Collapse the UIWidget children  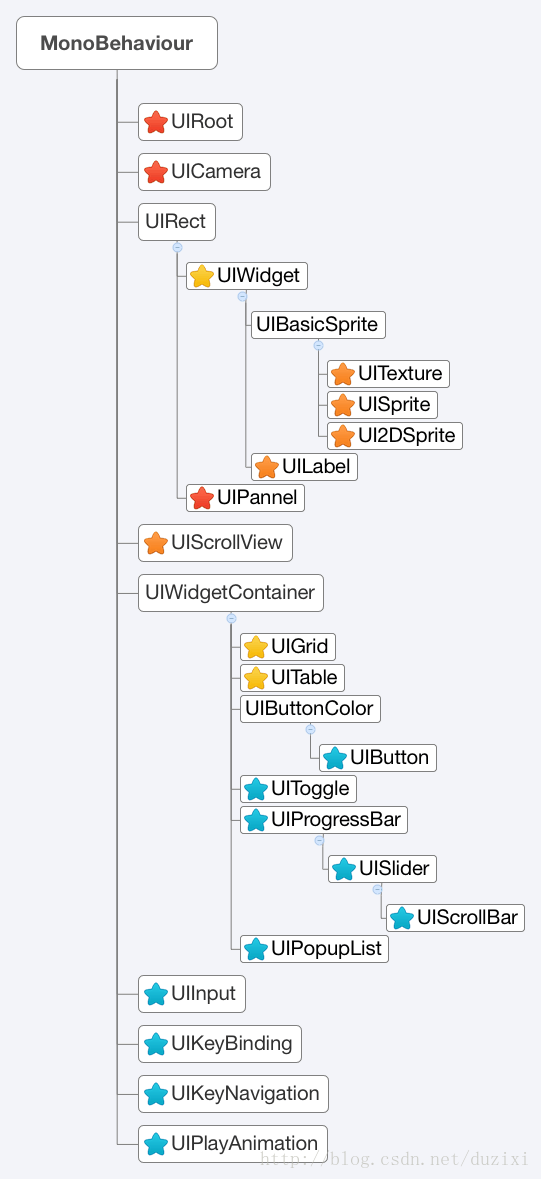pos(242,296)
